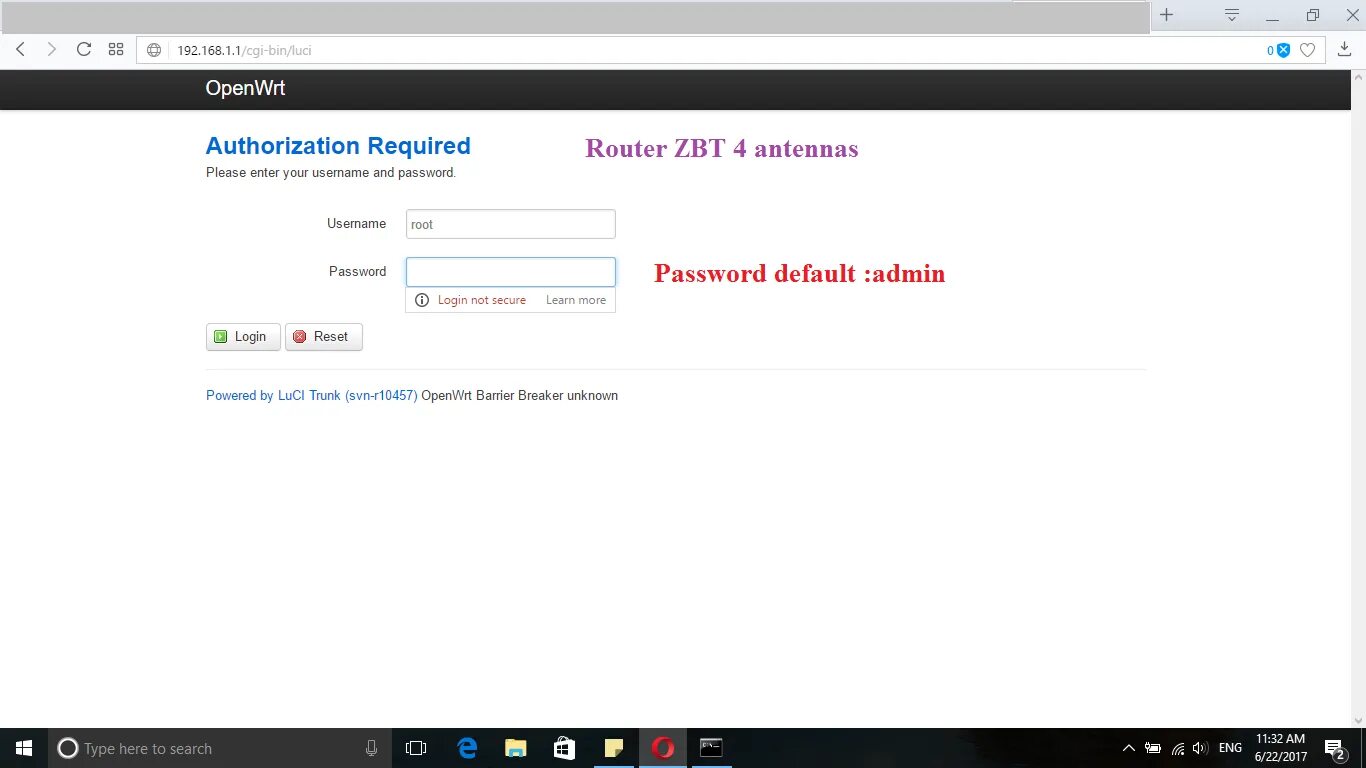Click the Authorization Required heading

pos(338,146)
